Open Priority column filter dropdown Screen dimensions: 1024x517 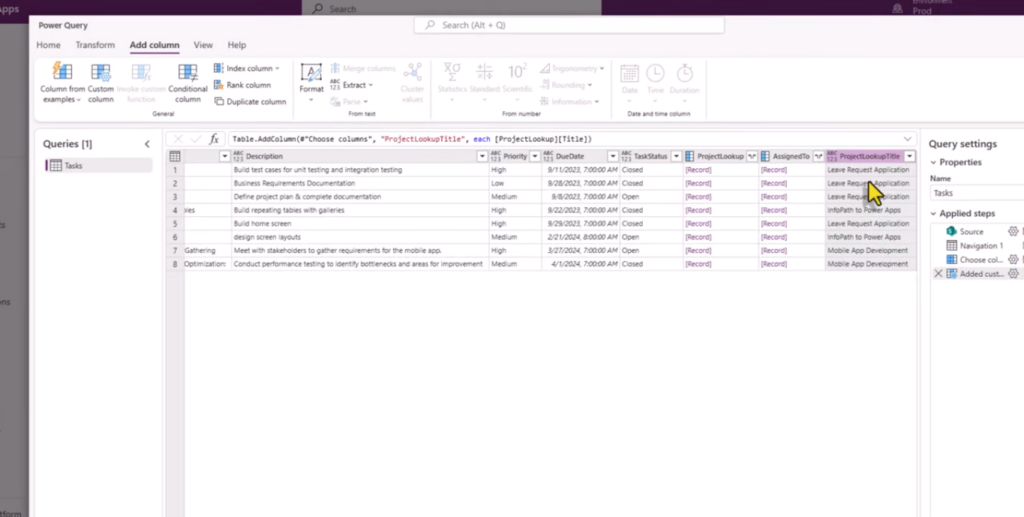534,156
